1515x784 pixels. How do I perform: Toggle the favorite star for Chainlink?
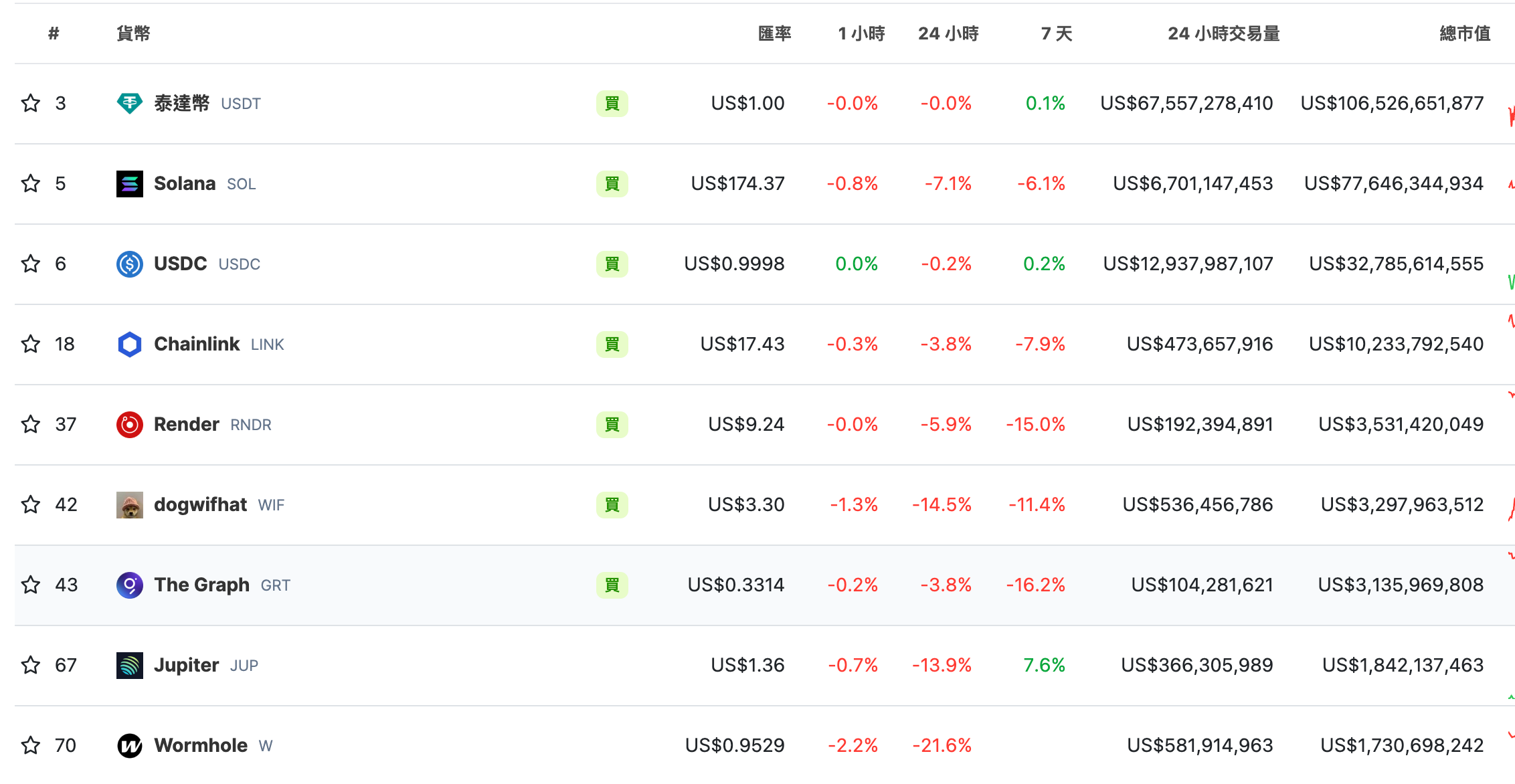point(31,344)
